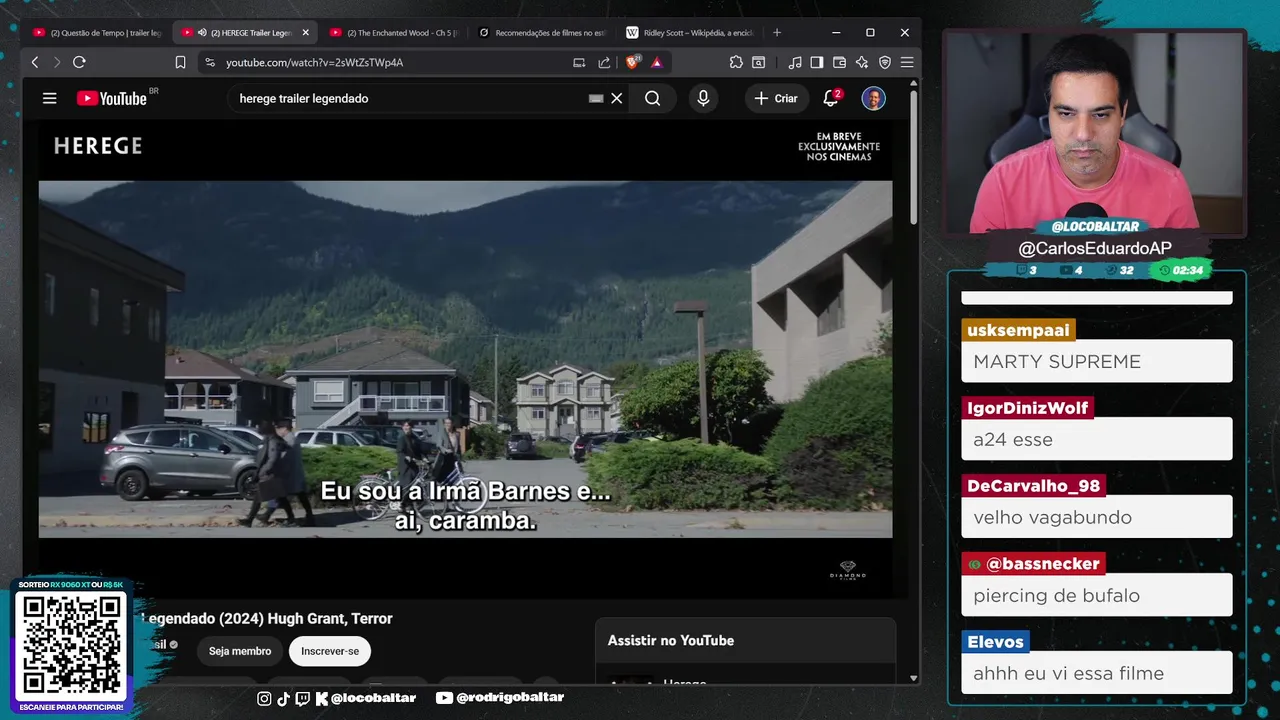Open Brave Rewards triangle icon

pos(656,62)
